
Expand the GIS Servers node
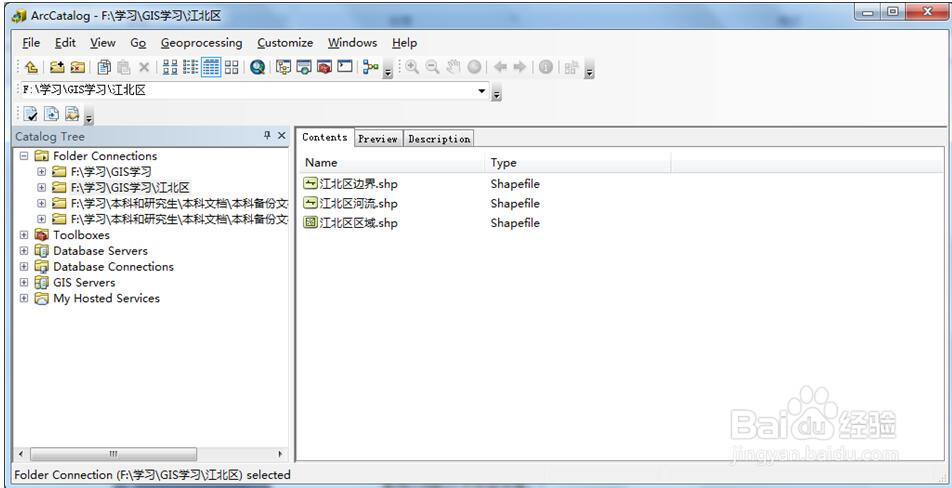(24, 282)
